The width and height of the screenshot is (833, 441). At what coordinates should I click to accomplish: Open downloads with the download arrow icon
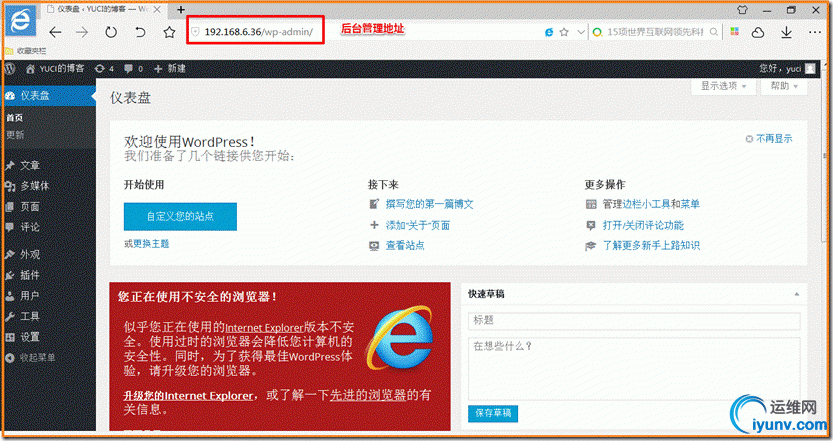point(786,32)
